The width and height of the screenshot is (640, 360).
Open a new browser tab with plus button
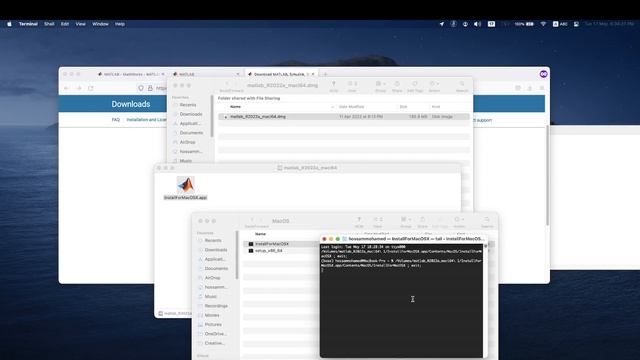pos(325,74)
